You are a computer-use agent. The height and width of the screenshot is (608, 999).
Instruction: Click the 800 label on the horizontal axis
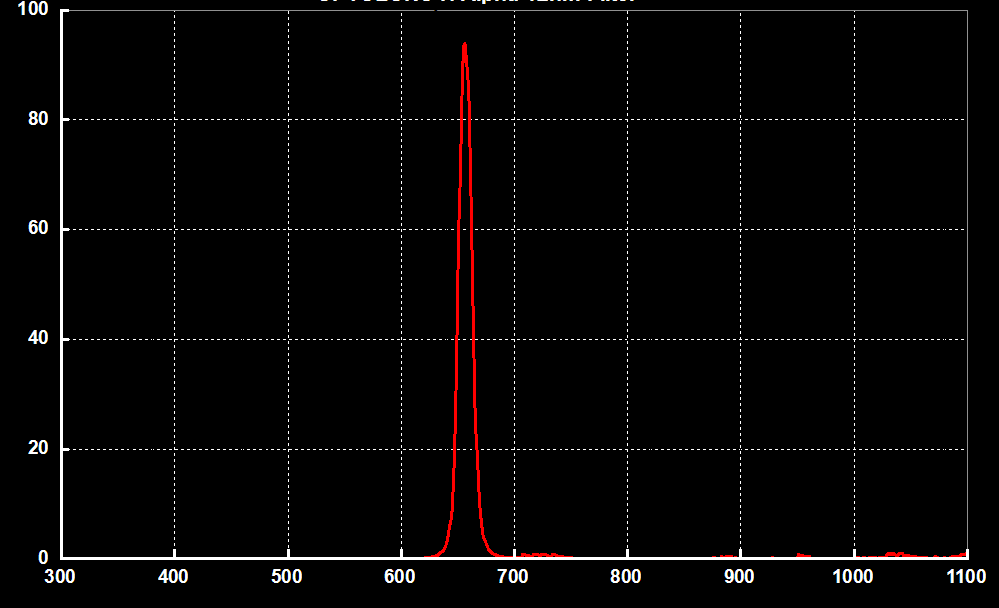click(626, 577)
